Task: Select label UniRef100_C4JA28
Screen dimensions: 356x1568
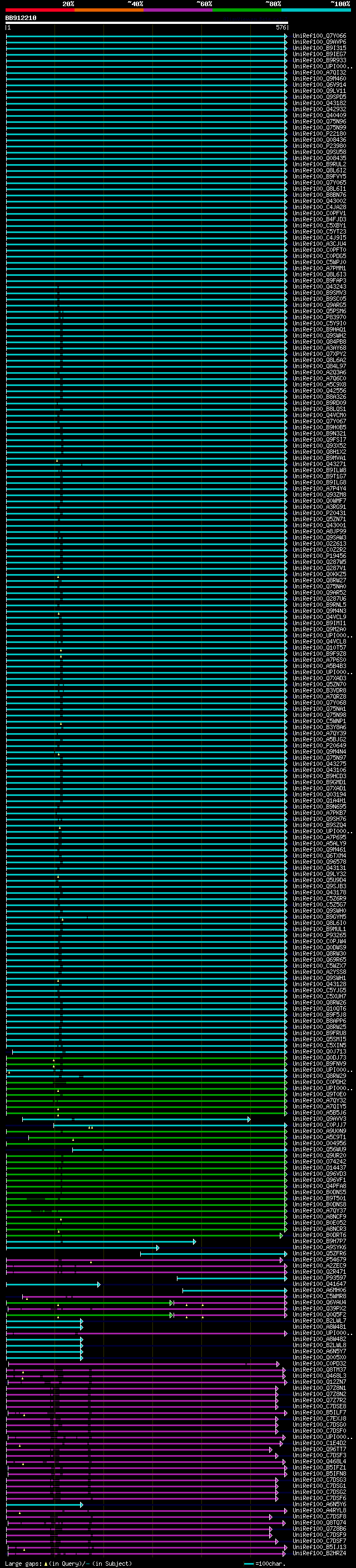Action: click(x=319, y=207)
